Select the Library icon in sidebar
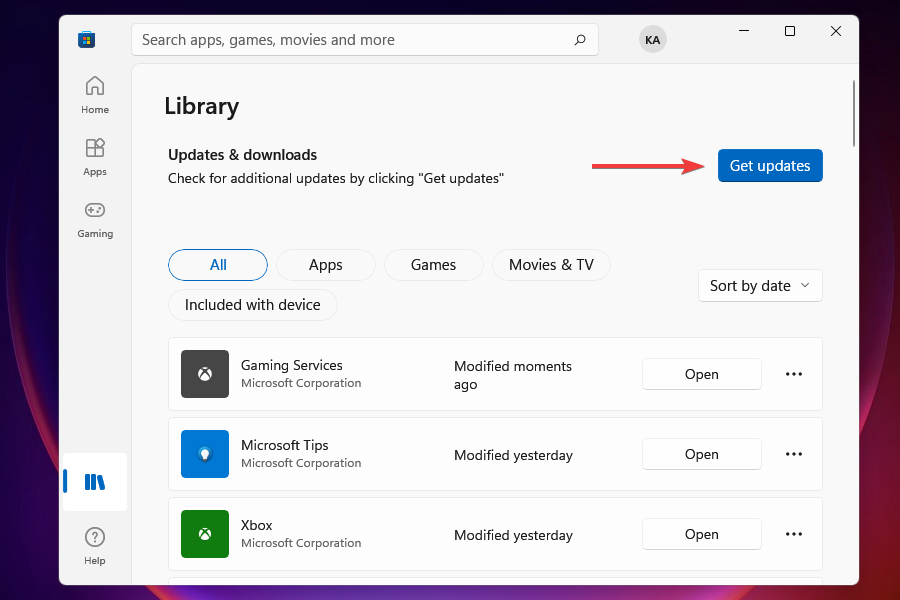Viewport: 900px width, 600px height. pyautogui.click(x=95, y=482)
